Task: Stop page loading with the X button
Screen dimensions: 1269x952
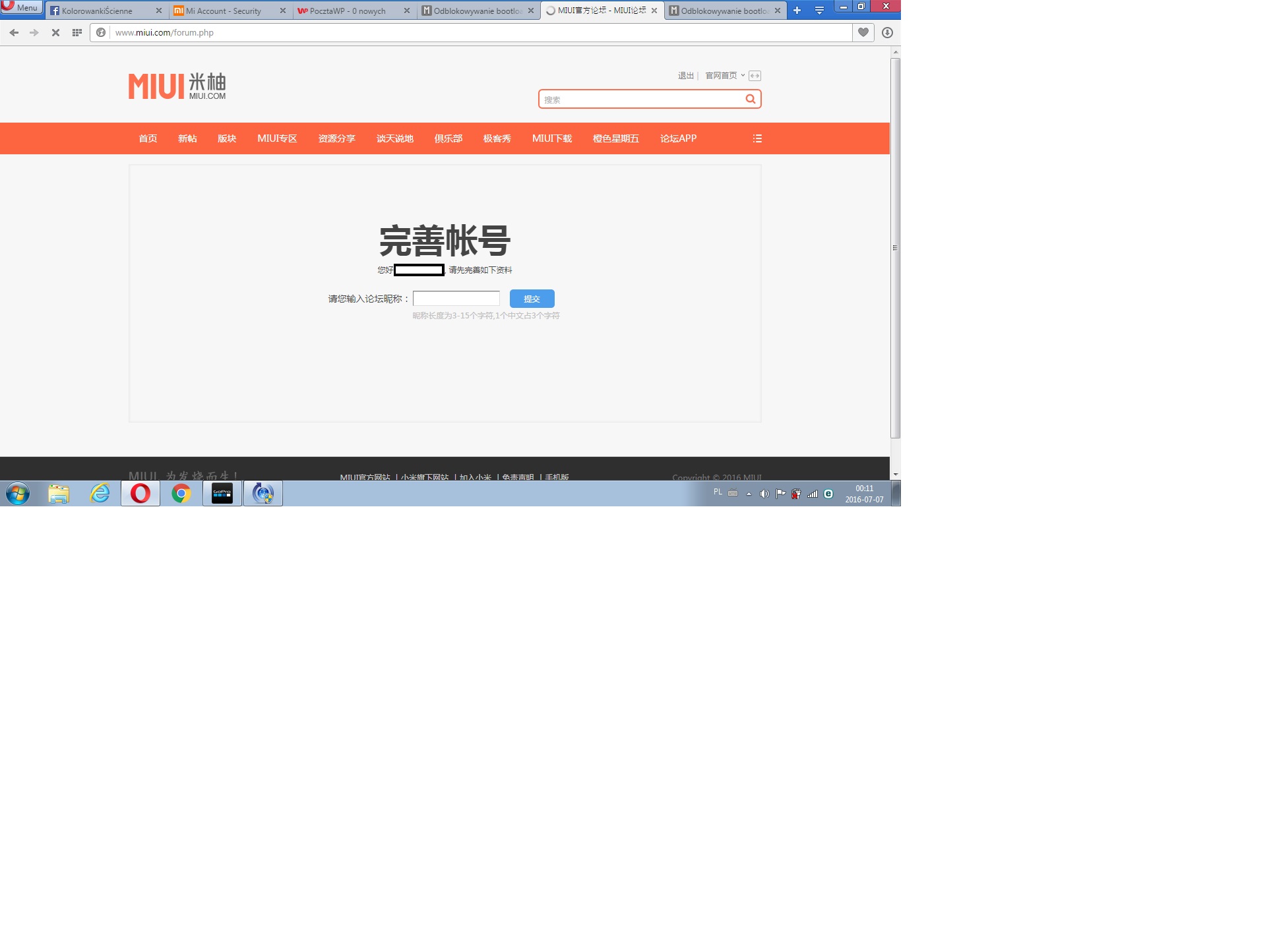Action: 55,32
